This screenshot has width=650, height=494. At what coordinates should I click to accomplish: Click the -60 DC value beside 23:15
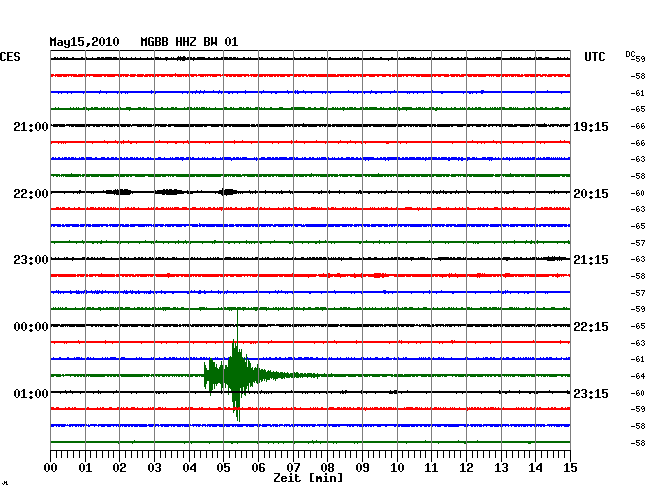click(638, 393)
